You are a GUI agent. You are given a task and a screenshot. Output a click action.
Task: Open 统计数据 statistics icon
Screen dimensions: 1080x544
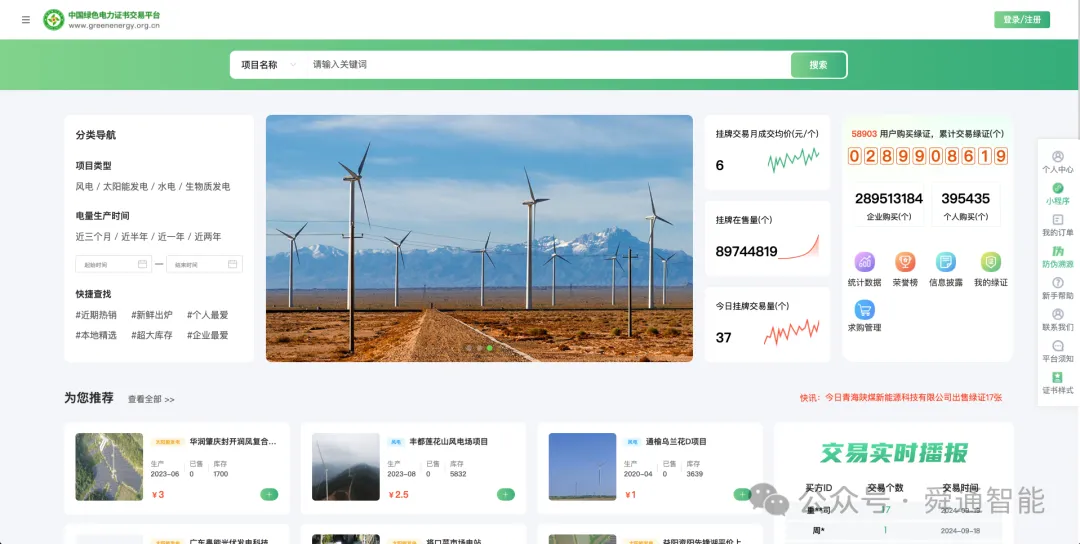[864, 262]
